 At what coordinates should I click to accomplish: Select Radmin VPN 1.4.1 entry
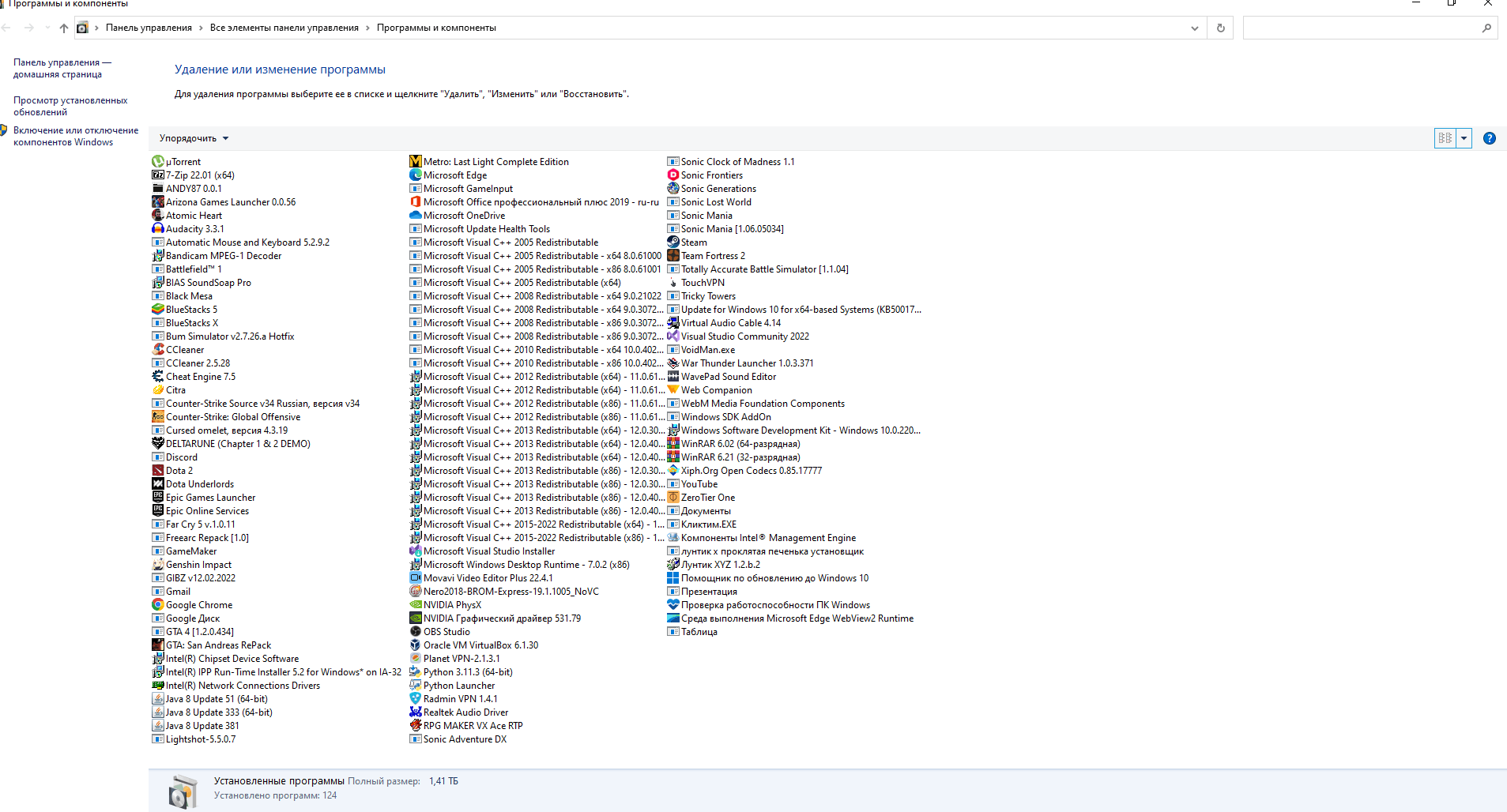pyautogui.click(x=454, y=698)
